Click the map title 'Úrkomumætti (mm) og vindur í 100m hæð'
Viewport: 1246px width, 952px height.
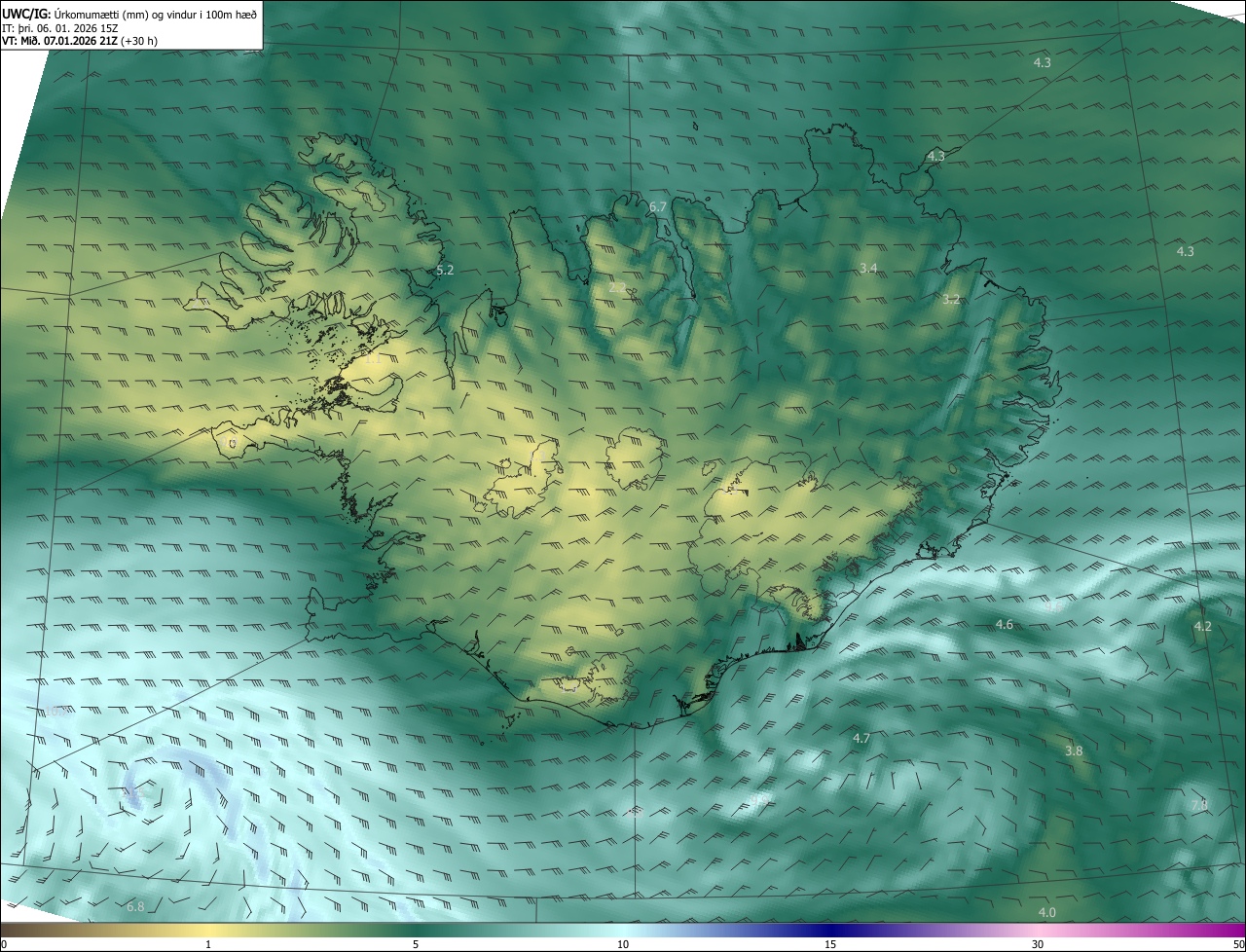[156, 15]
